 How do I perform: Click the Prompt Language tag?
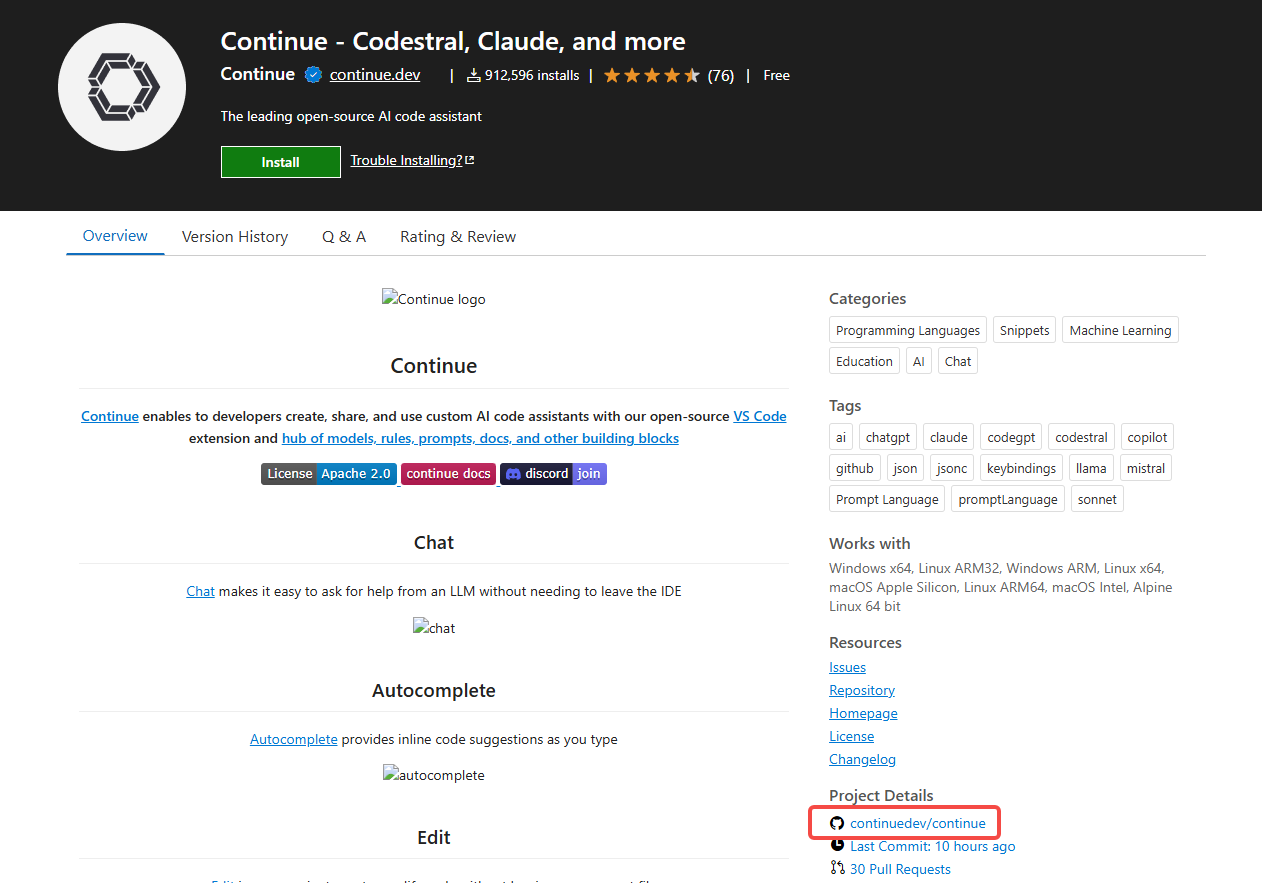coord(887,500)
